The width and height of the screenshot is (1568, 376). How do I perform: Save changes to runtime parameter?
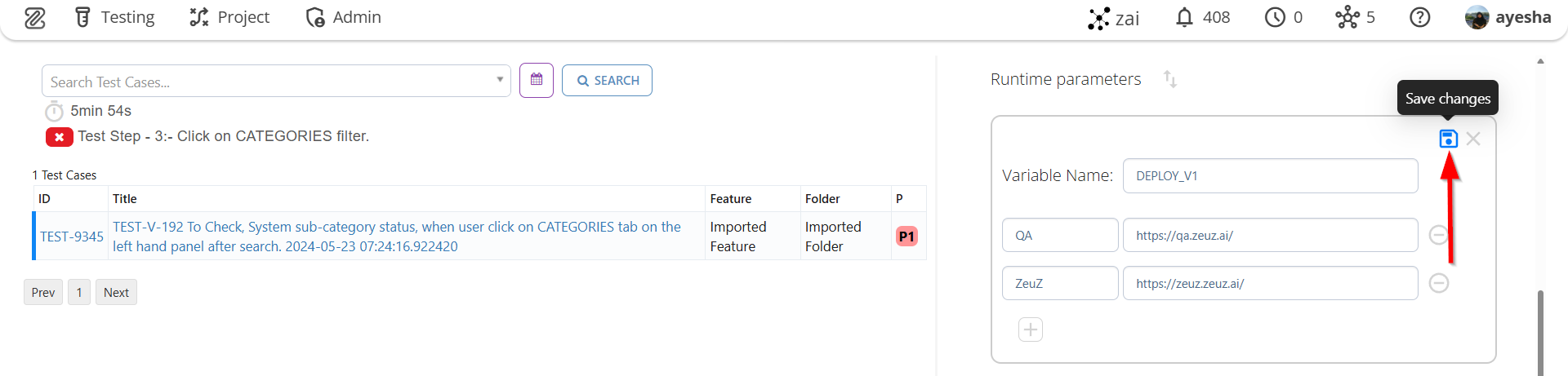tap(1448, 139)
